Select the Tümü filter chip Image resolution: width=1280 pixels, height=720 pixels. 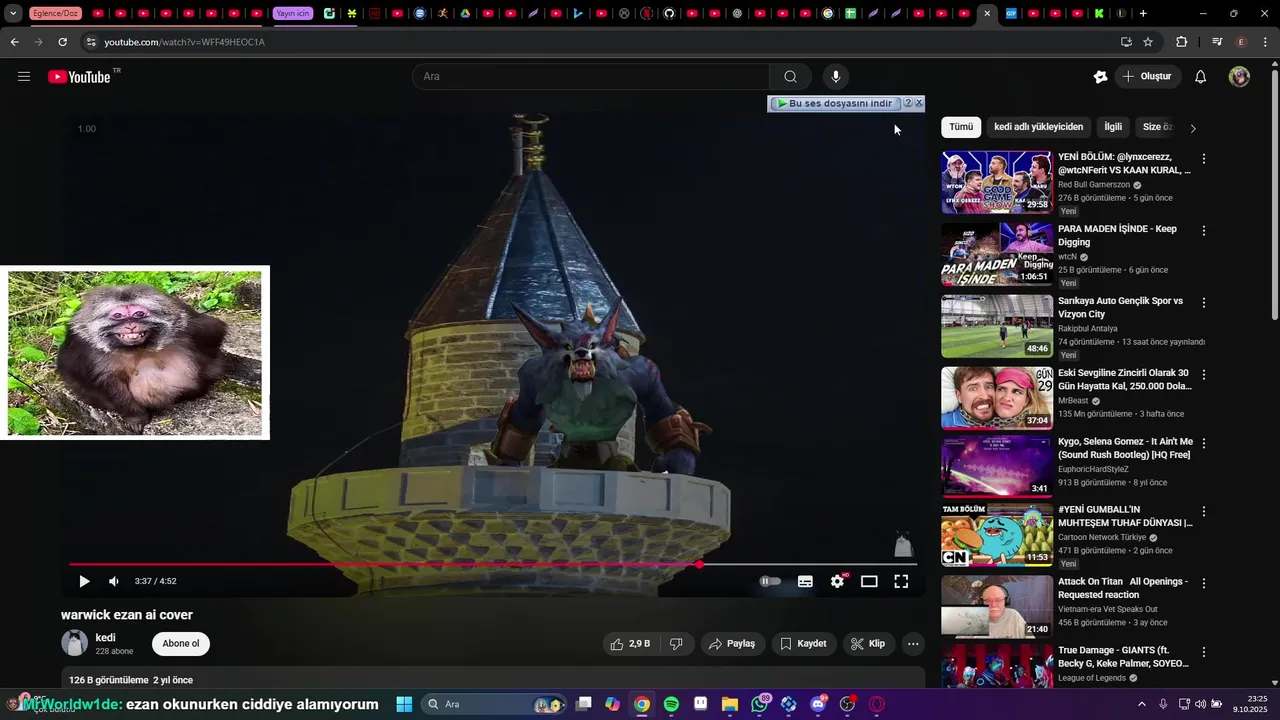[x=961, y=127]
